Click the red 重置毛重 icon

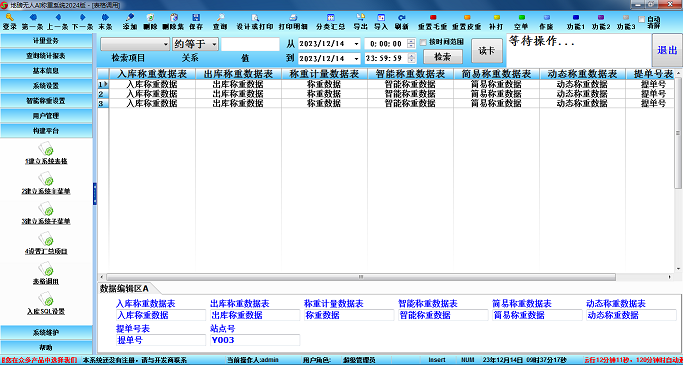pos(433,17)
